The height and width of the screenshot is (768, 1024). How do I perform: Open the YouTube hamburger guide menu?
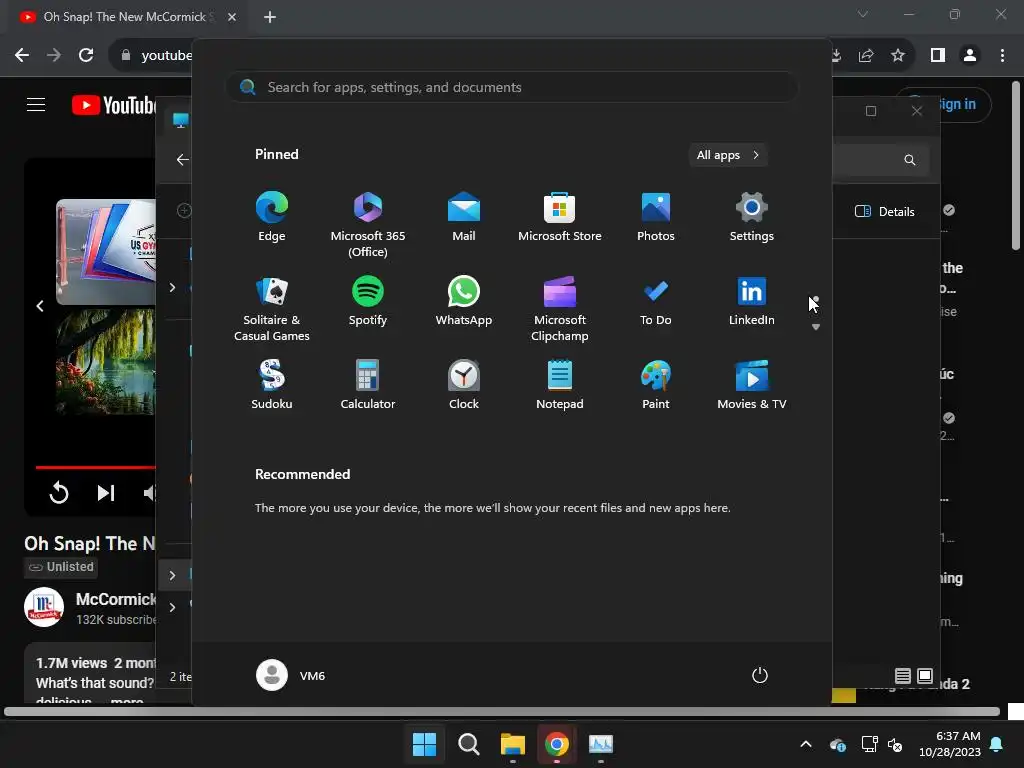[36, 104]
